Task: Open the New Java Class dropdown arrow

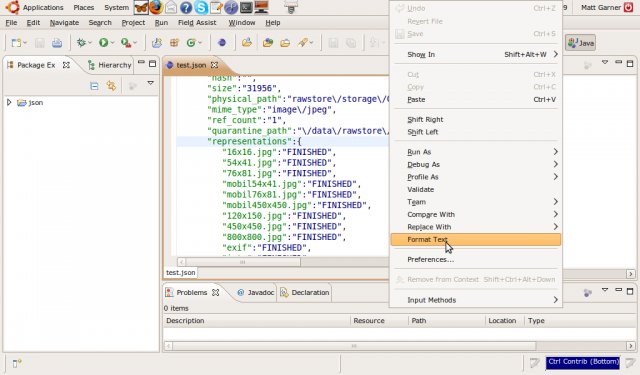Action: [x=200, y=42]
